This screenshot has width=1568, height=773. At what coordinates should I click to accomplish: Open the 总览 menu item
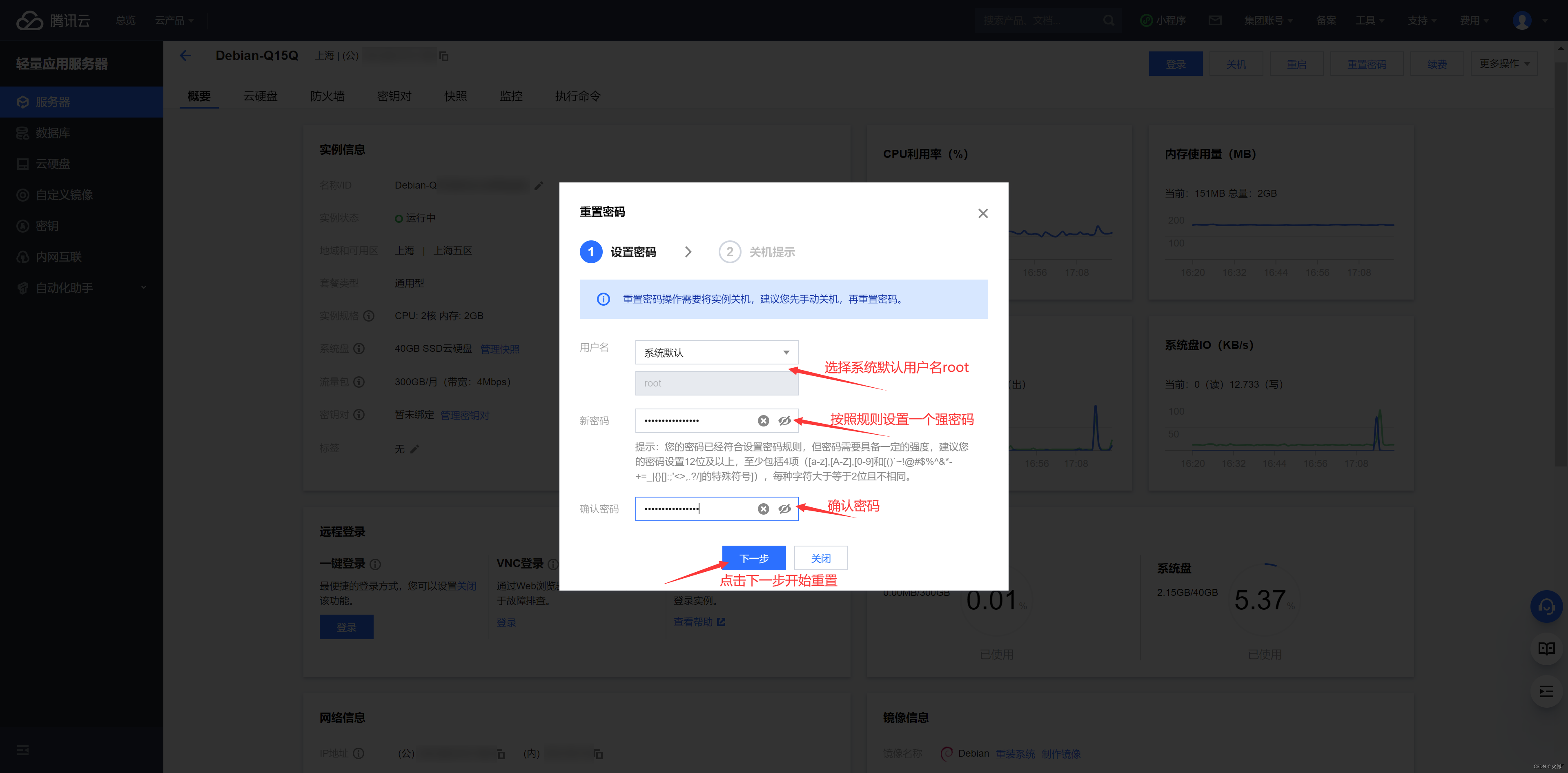click(x=126, y=20)
